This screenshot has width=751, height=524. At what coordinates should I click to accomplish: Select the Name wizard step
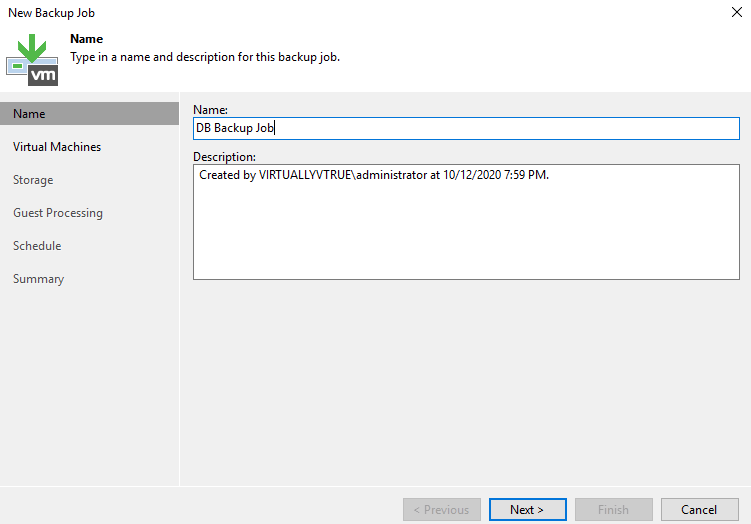click(89, 114)
